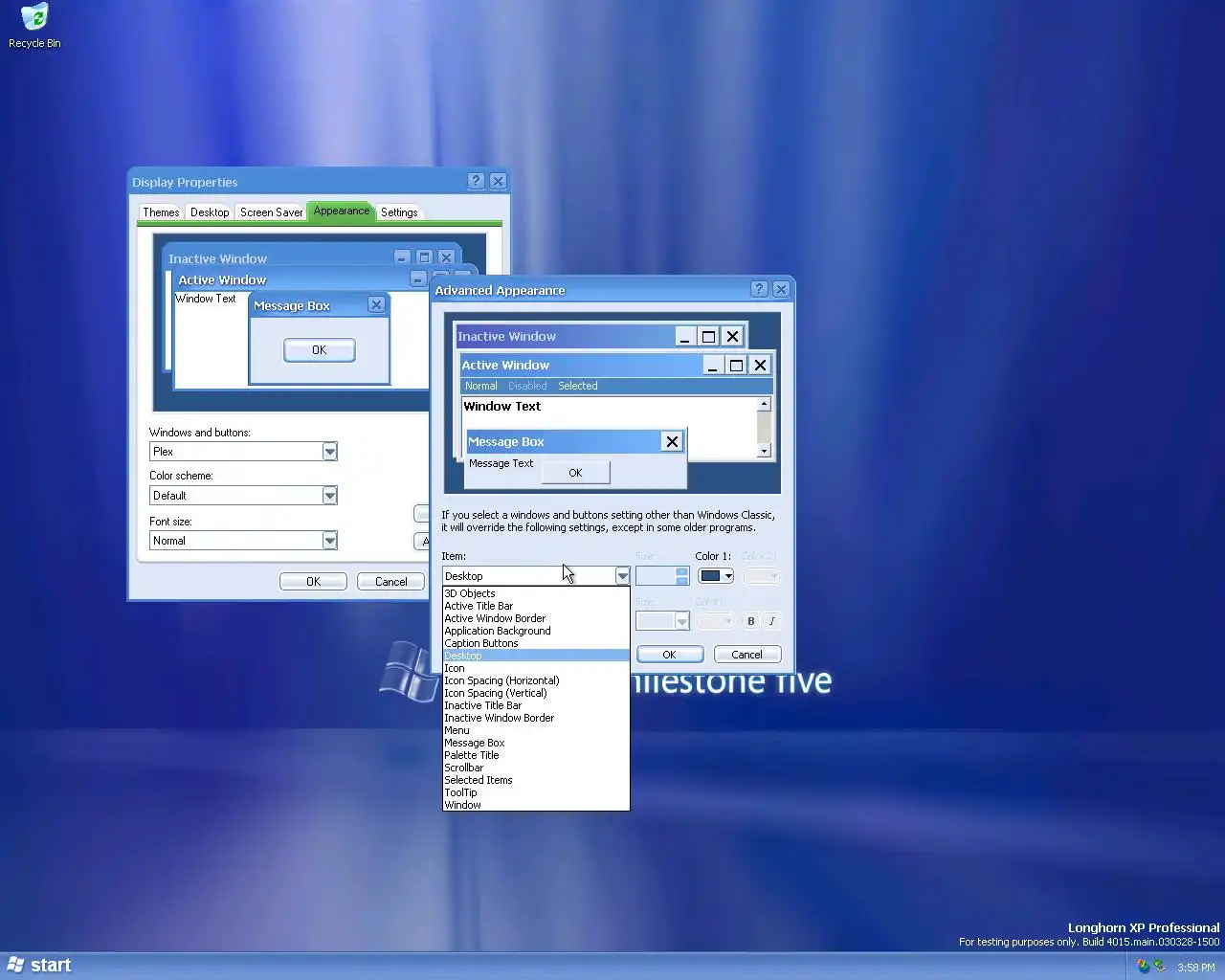Click OK in Display Properties window
The width and height of the screenshot is (1225, 980).
[313, 581]
